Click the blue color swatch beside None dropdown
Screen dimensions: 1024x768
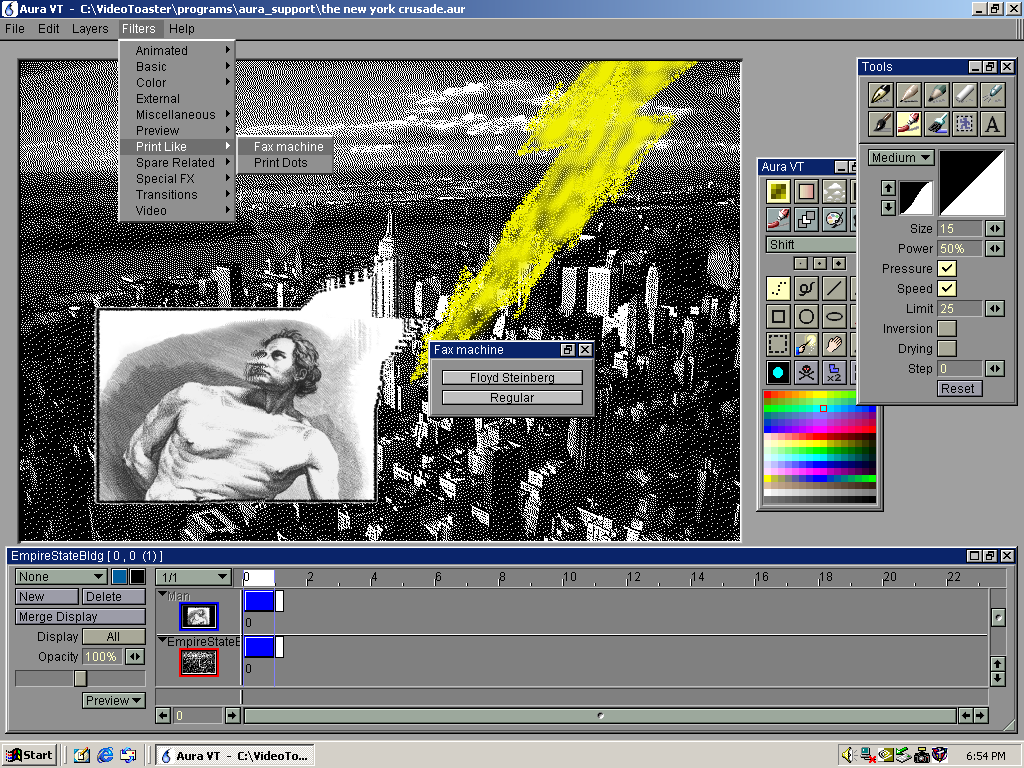pyautogui.click(x=120, y=577)
